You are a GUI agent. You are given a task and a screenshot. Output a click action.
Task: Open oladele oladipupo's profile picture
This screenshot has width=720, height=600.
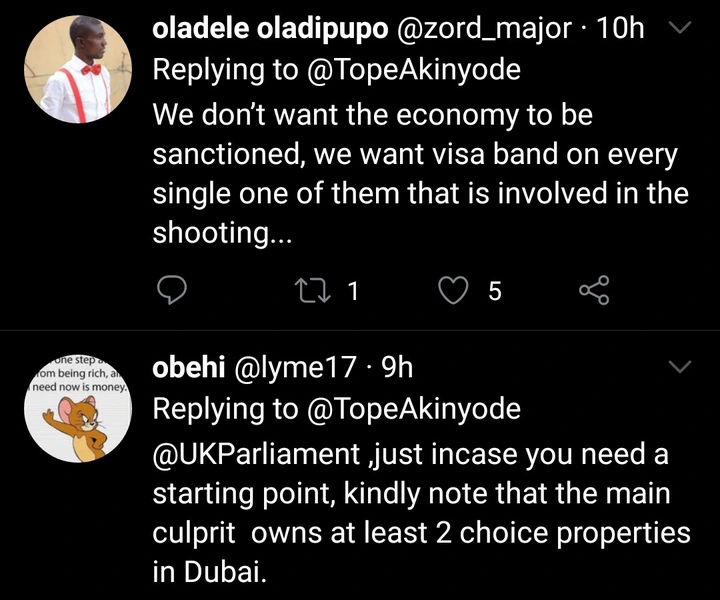click(77, 70)
